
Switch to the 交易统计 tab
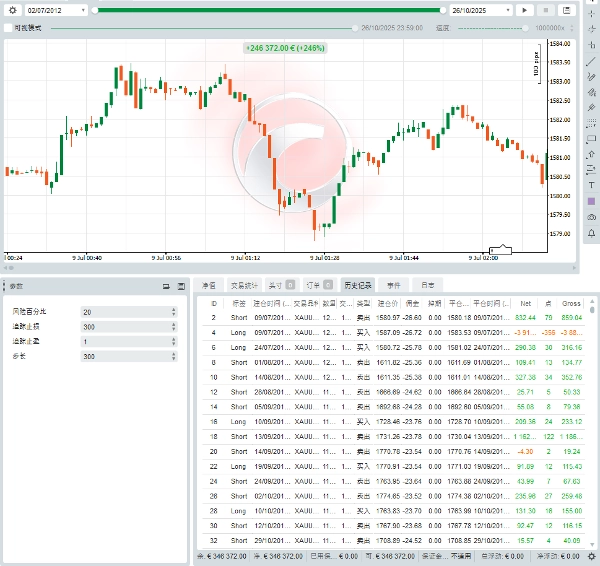[x=244, y=285]
